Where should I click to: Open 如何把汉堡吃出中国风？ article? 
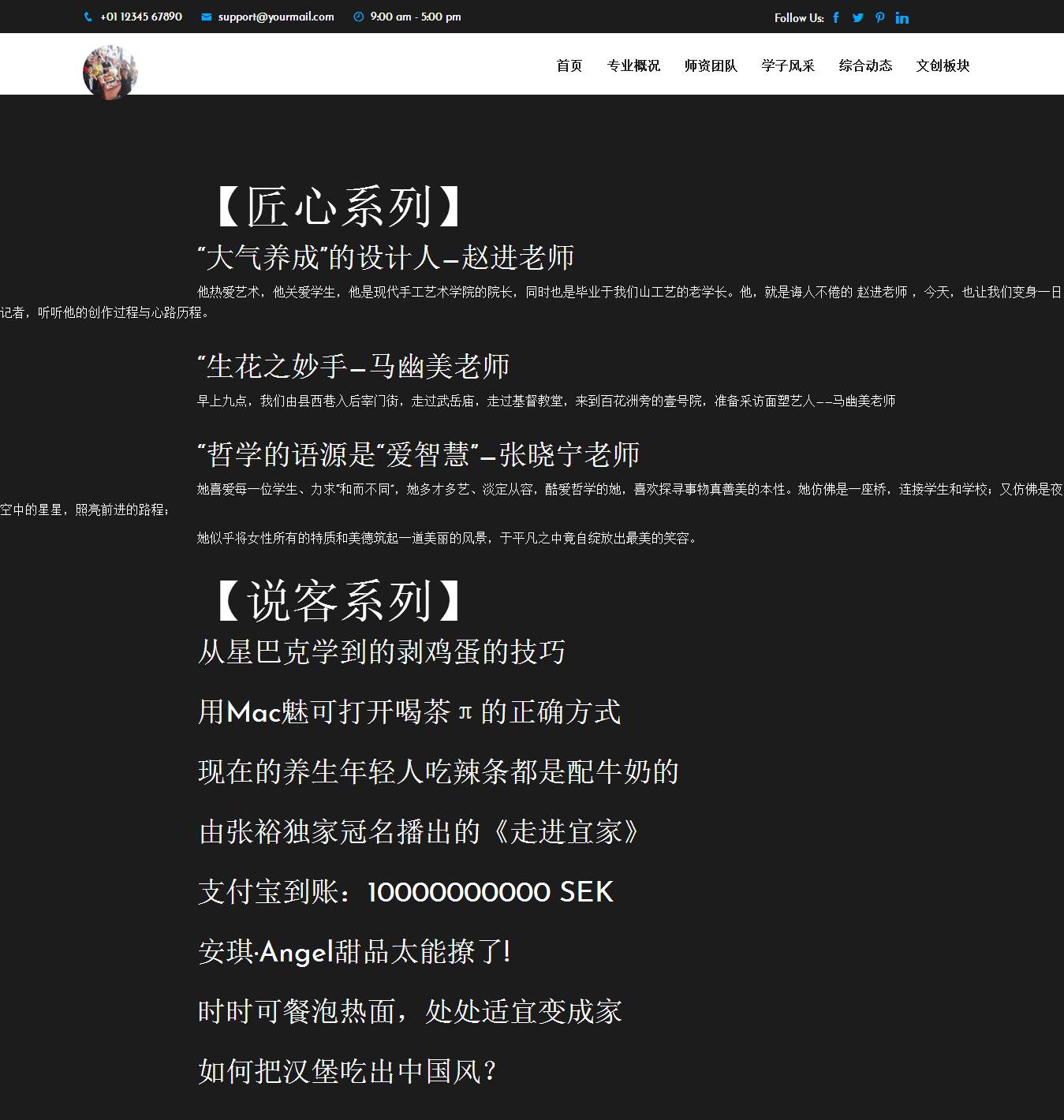point(348,1071)
